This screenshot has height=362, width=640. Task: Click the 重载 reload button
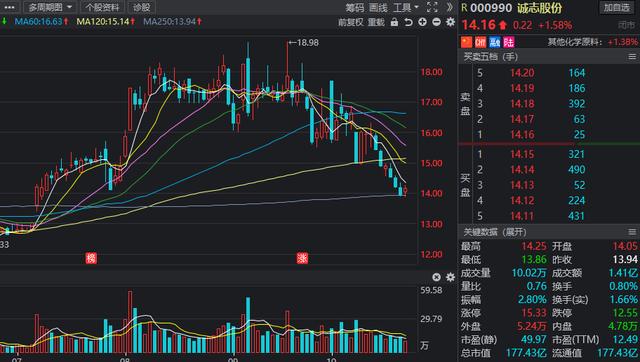(376, 22)
